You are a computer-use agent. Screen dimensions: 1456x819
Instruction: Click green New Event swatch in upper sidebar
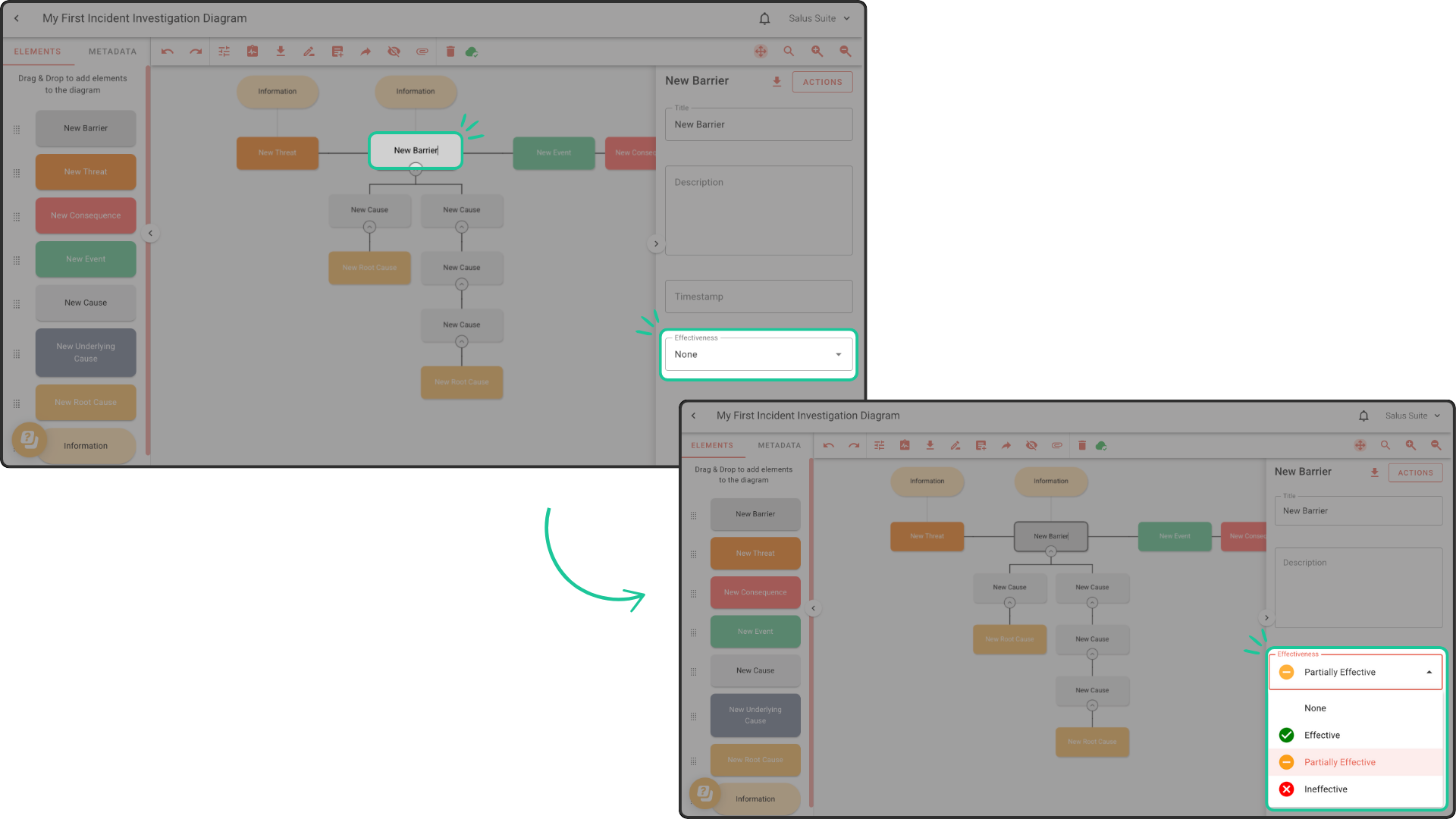click(x=86, y=259)
